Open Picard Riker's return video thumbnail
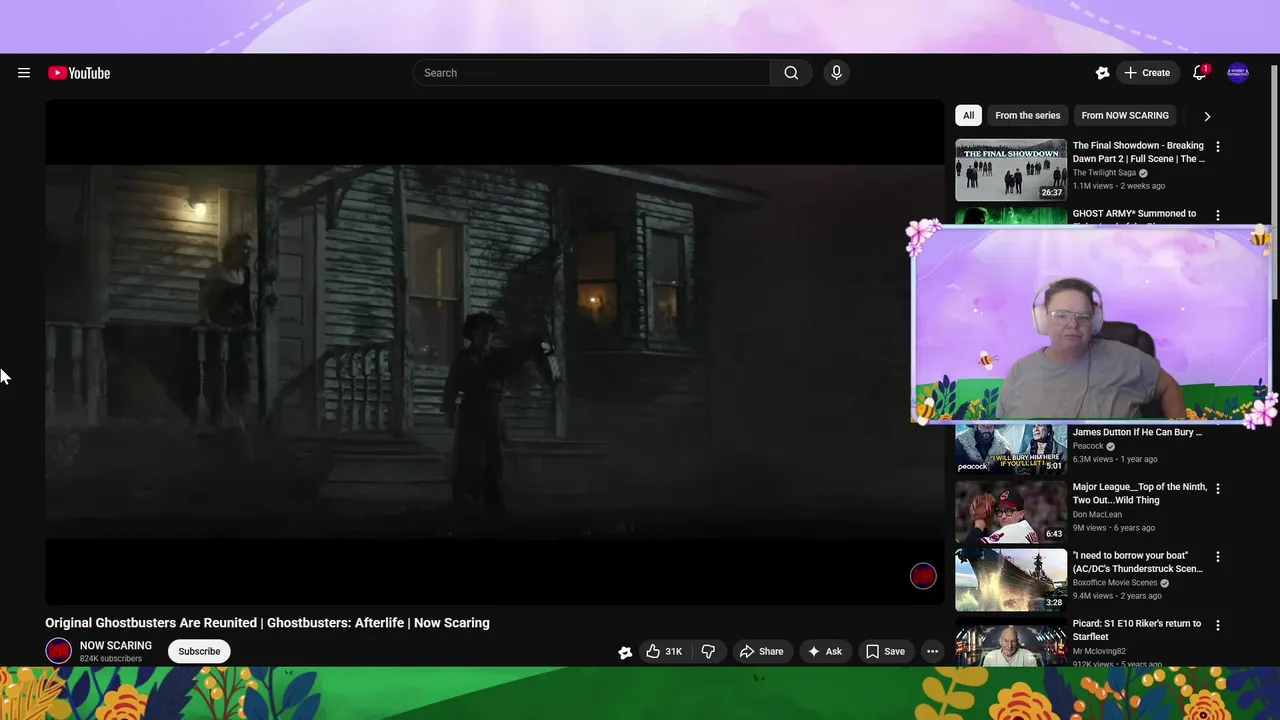Image resolution: width=1280 pixels, height=720 pixels. [x=1011, y=642]
